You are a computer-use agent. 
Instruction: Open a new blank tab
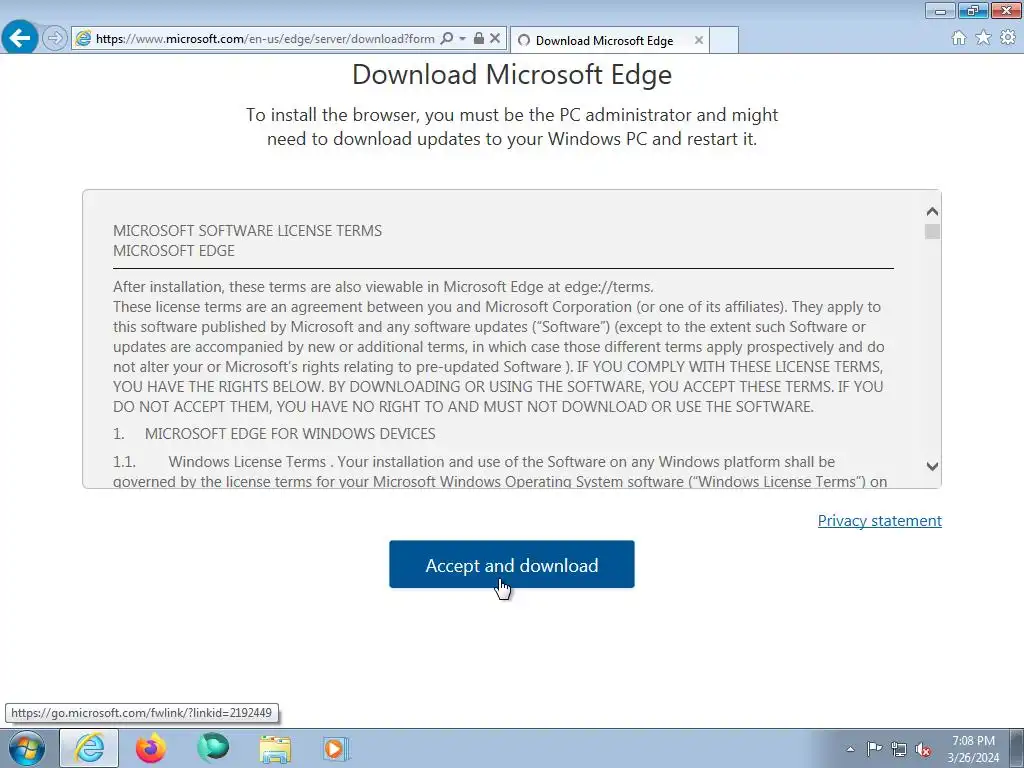(724, 40)
